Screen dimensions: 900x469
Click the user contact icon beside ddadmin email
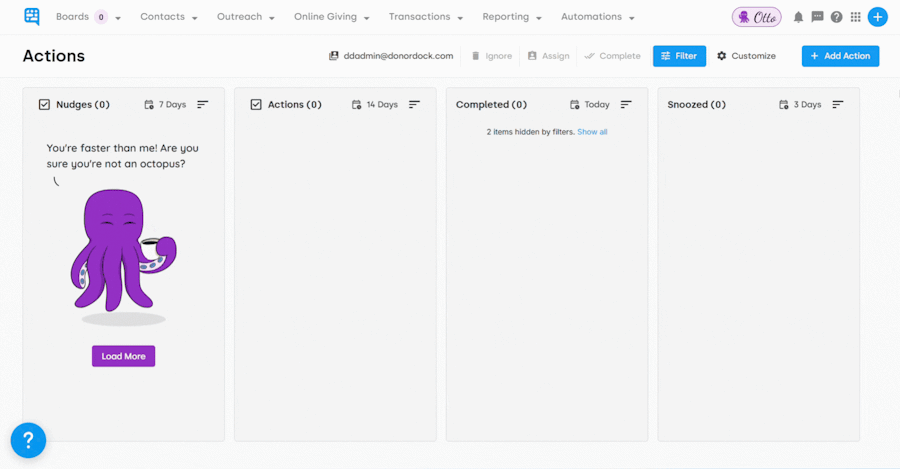[x=333, y=56]
